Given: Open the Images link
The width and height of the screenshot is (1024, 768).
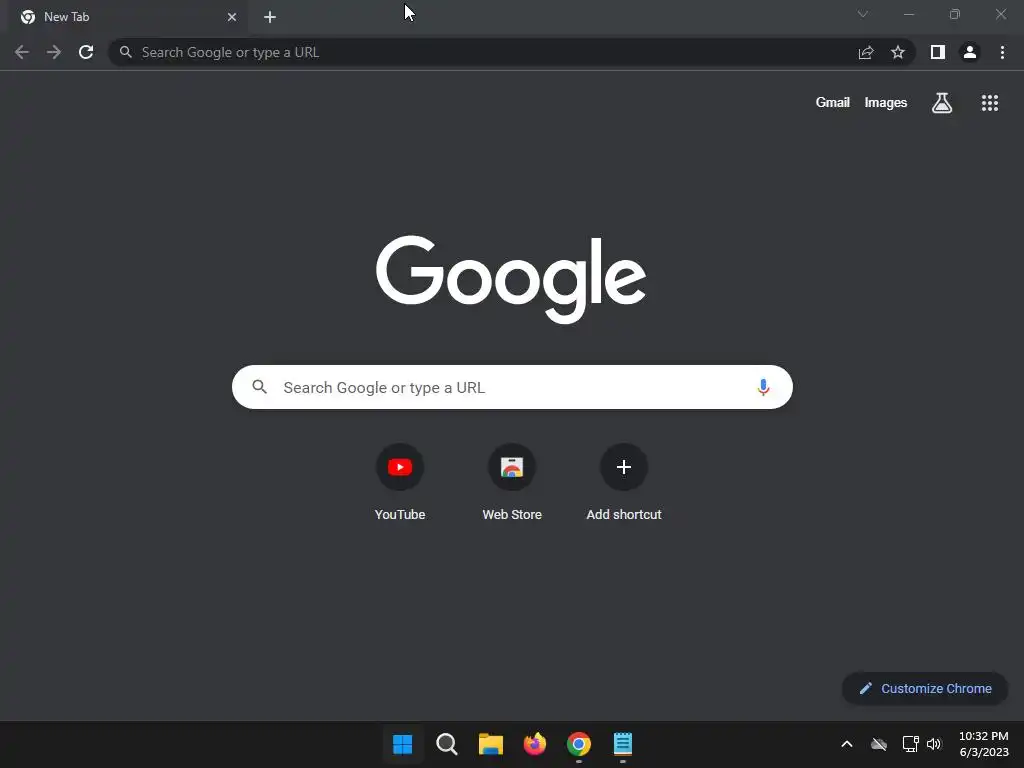Looking at the screenshot, I should [x=886, y=103].
